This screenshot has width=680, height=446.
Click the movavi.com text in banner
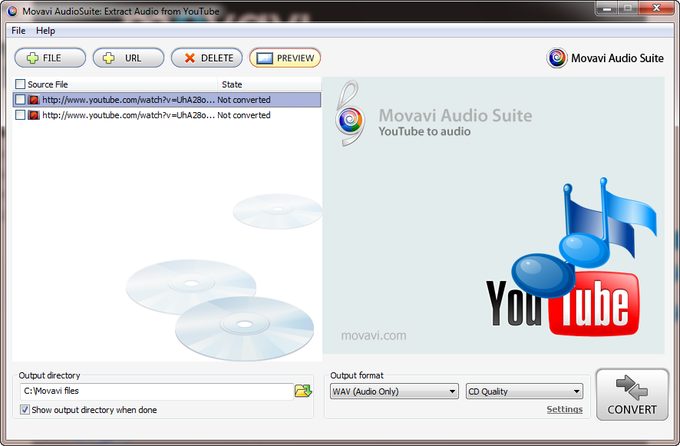[373, 335]
